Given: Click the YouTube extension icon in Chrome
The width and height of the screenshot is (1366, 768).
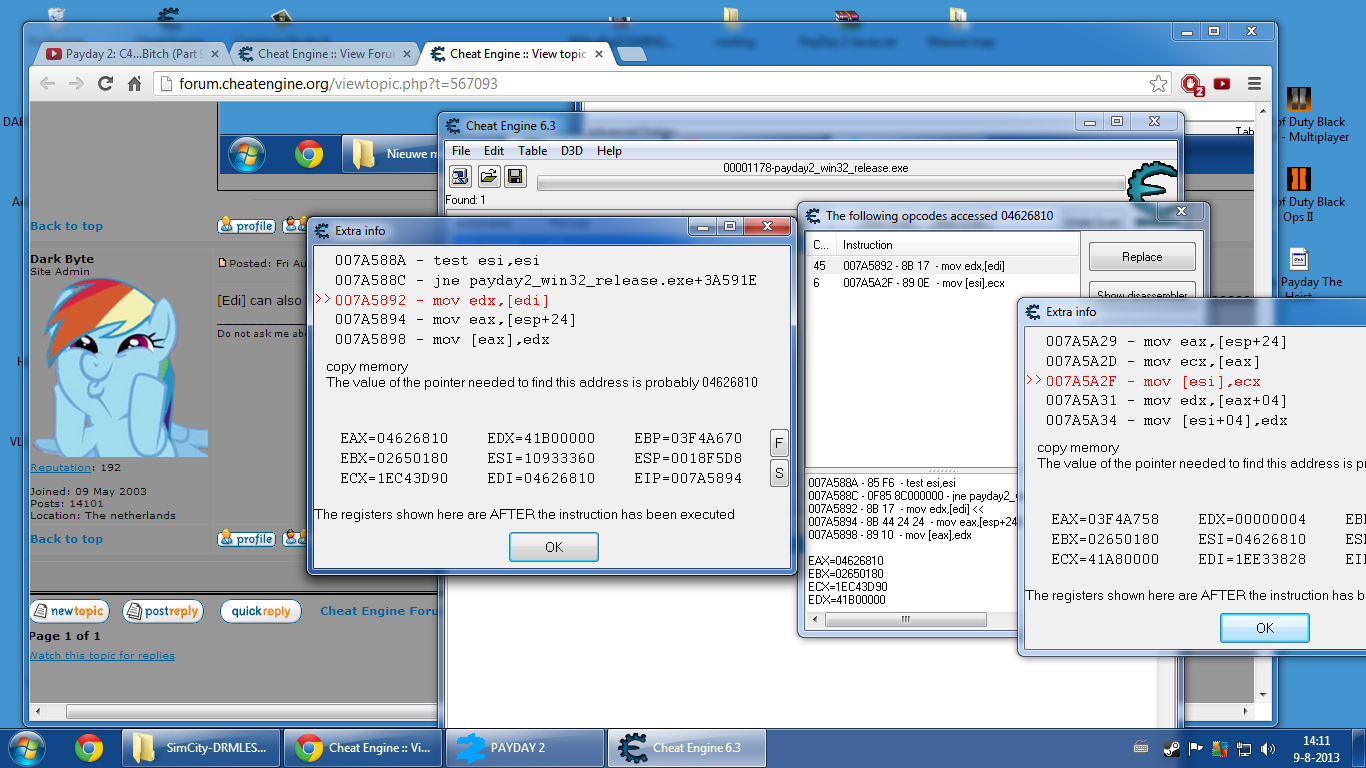Looking at the screenshot, I should 1221,84.
